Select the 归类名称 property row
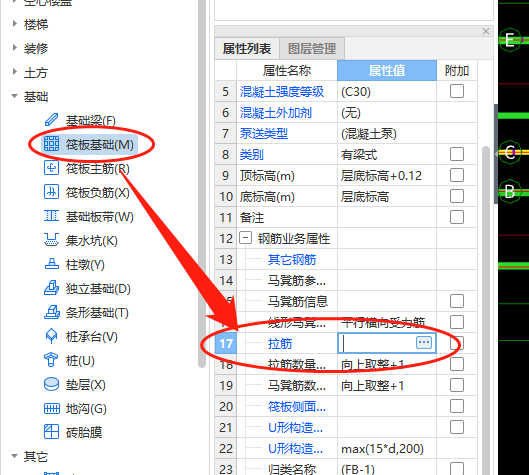The width and height of the screenshot is (529, 475). click(346, 468)
